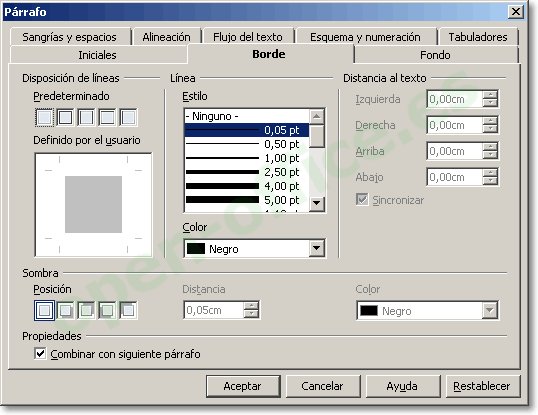Select the Borde tab
The image size is (538, 415).
point(269,54)
